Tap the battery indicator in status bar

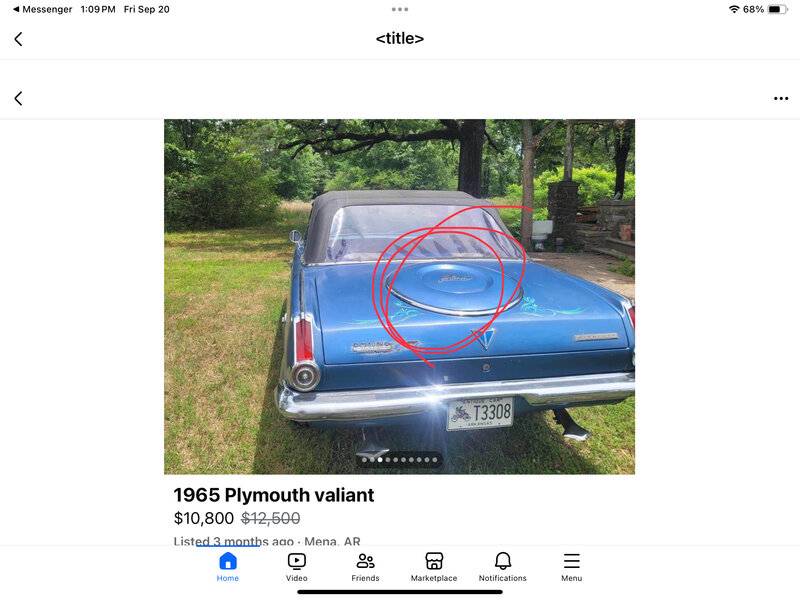tap(778, 9)
